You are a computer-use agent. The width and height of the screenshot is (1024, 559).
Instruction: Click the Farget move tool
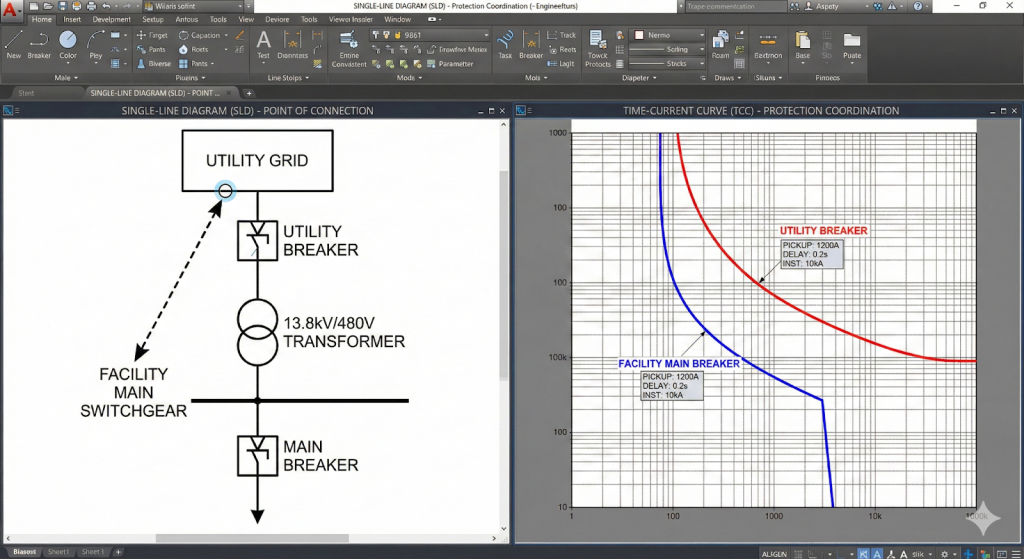pyautogui.click(x=152, y=35)
